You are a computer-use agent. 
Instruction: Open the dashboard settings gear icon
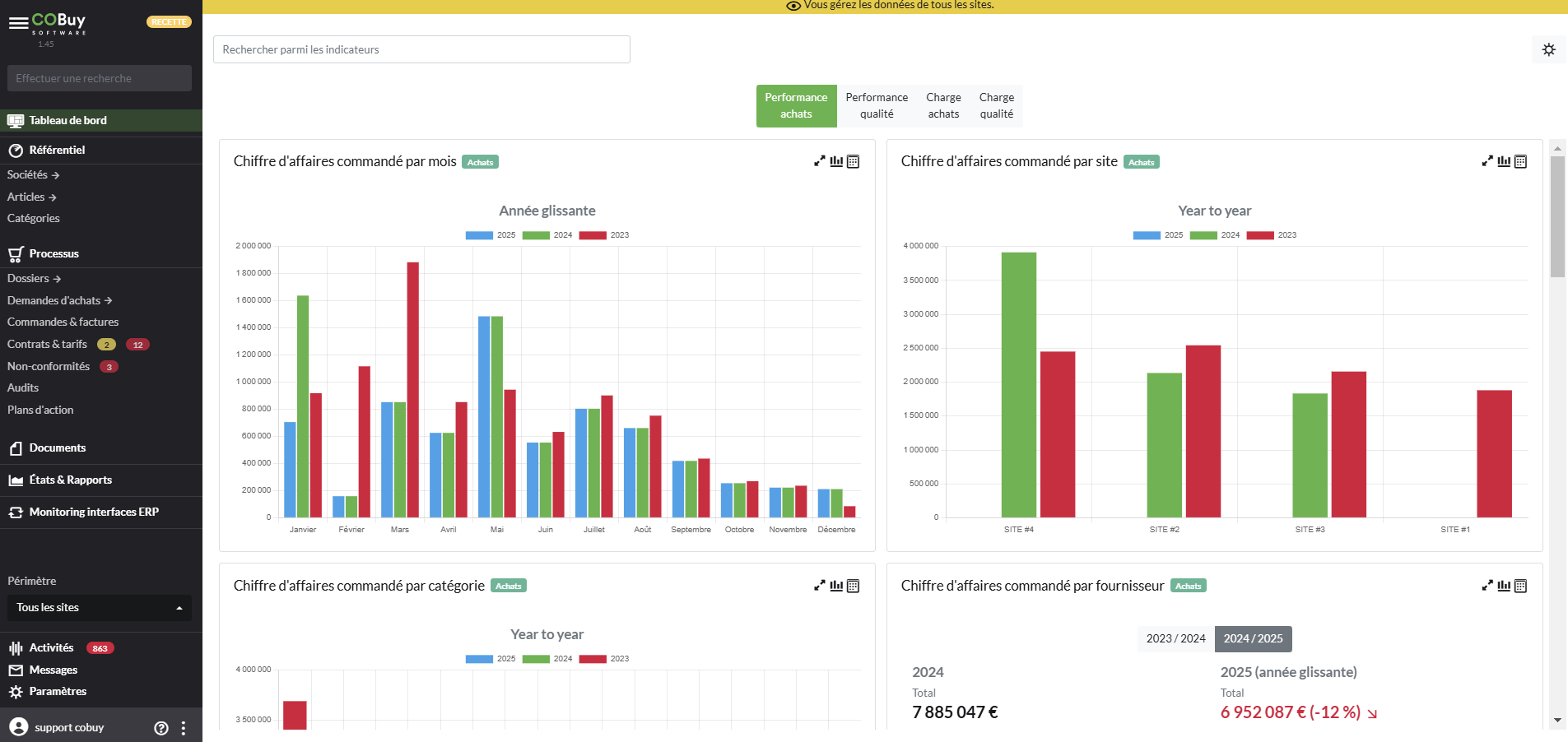[1548, 49]
